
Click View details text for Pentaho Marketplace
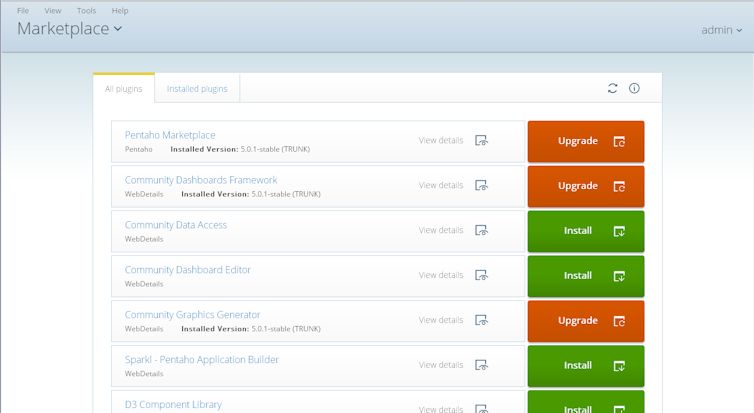pos(441,140)
